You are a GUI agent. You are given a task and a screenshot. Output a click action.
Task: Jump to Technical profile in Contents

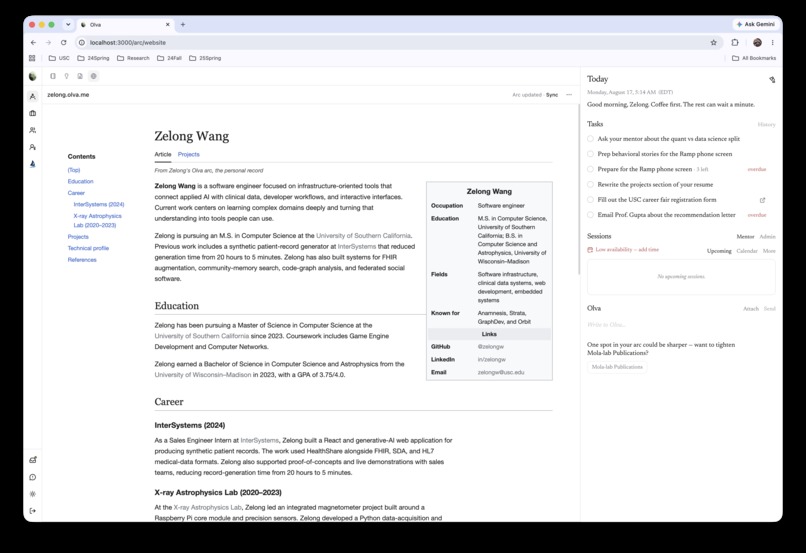coord(88,248)
